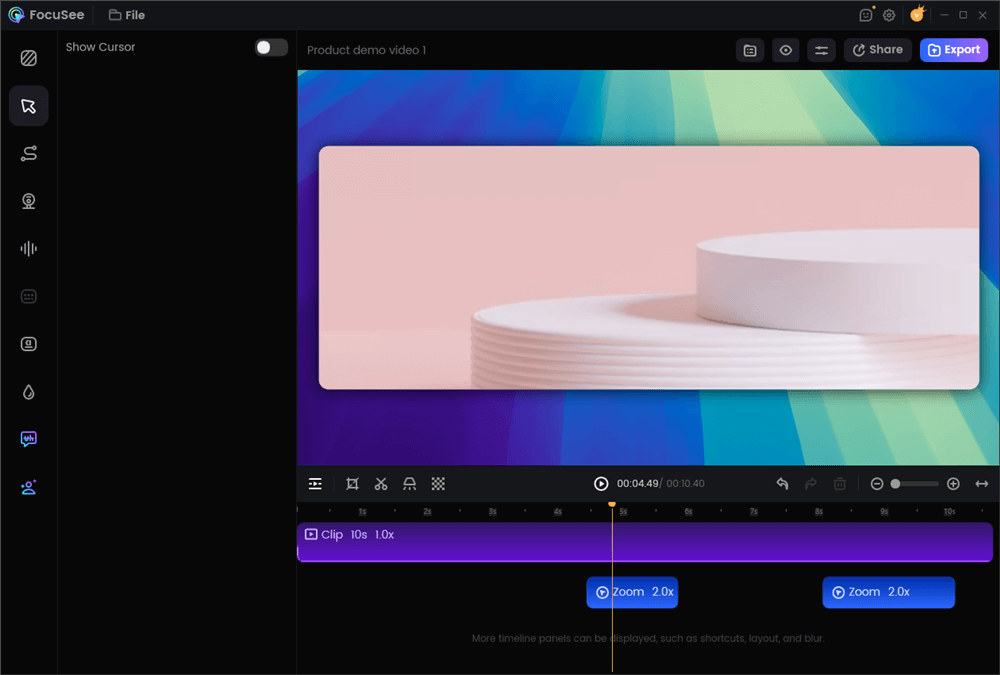Expand the timeline panels options menu
The image size is (1000, 675).
click(315, 484)
